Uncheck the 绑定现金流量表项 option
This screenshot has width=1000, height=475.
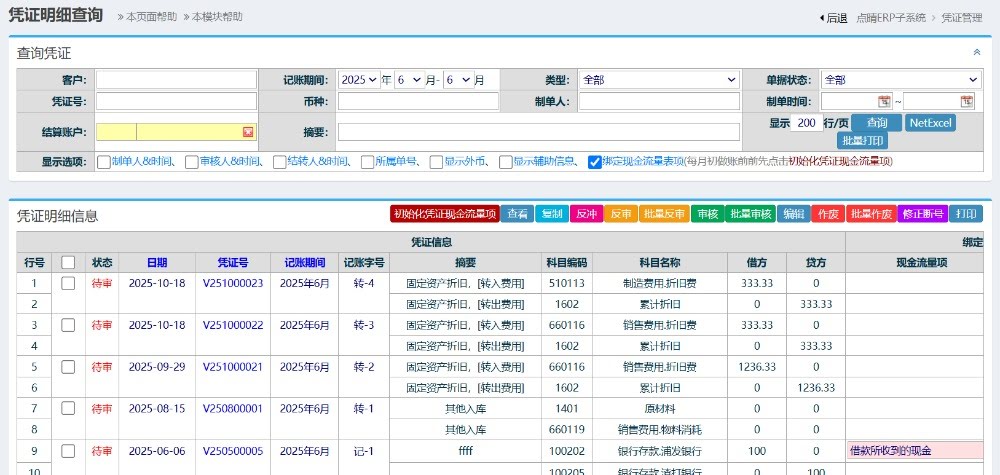[x=595, y=162]
